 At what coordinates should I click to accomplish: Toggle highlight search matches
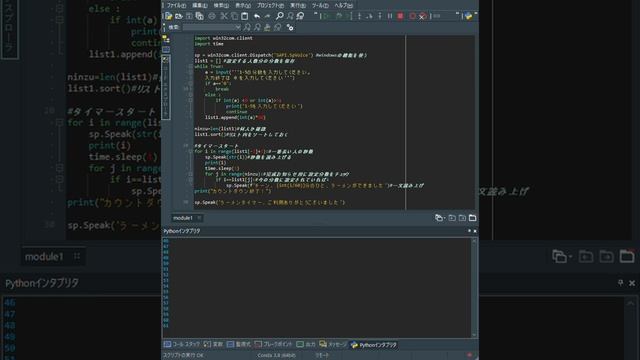(267, 27)
